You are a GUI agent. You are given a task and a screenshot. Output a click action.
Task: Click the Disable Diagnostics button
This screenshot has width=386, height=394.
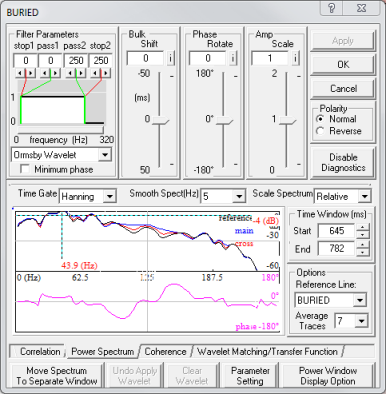pos(343,162)
